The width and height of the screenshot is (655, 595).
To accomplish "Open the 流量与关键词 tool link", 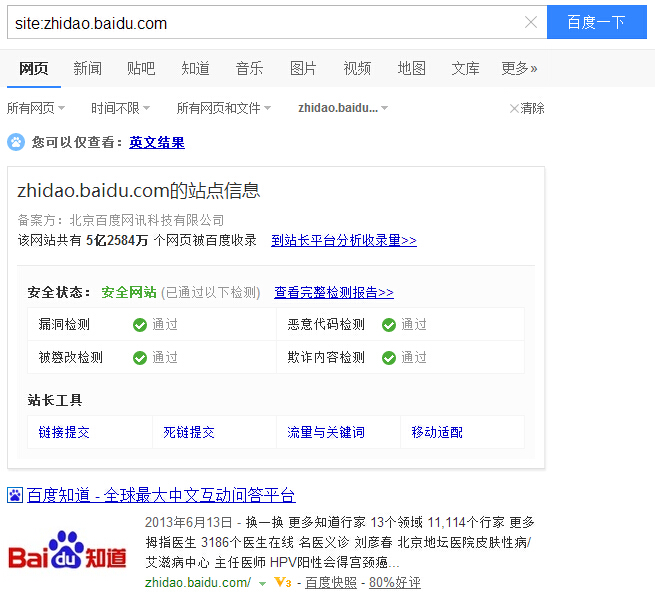I will click(326, 432).
